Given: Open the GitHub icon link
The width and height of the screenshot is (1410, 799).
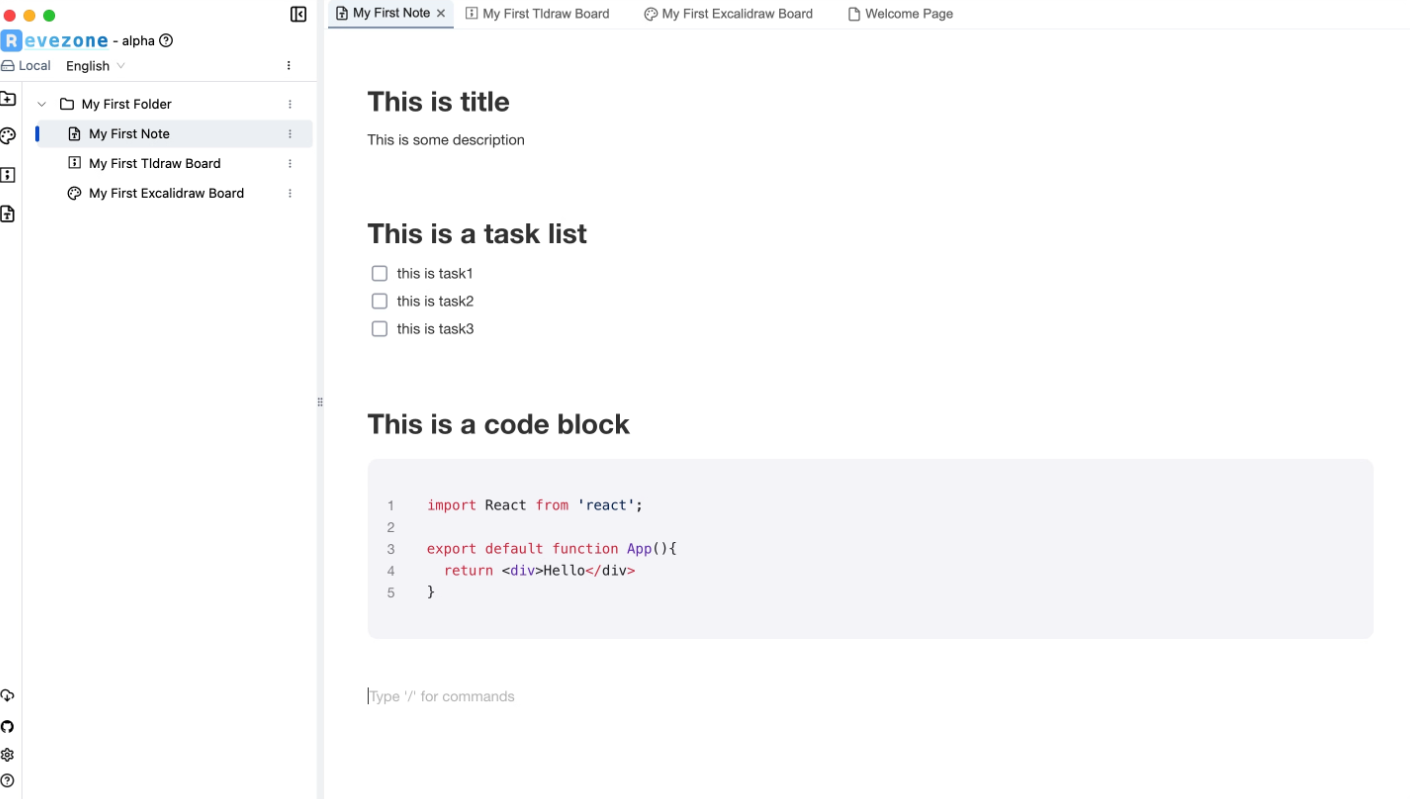Looking at the screenshot, I should [x=8, y=727].
